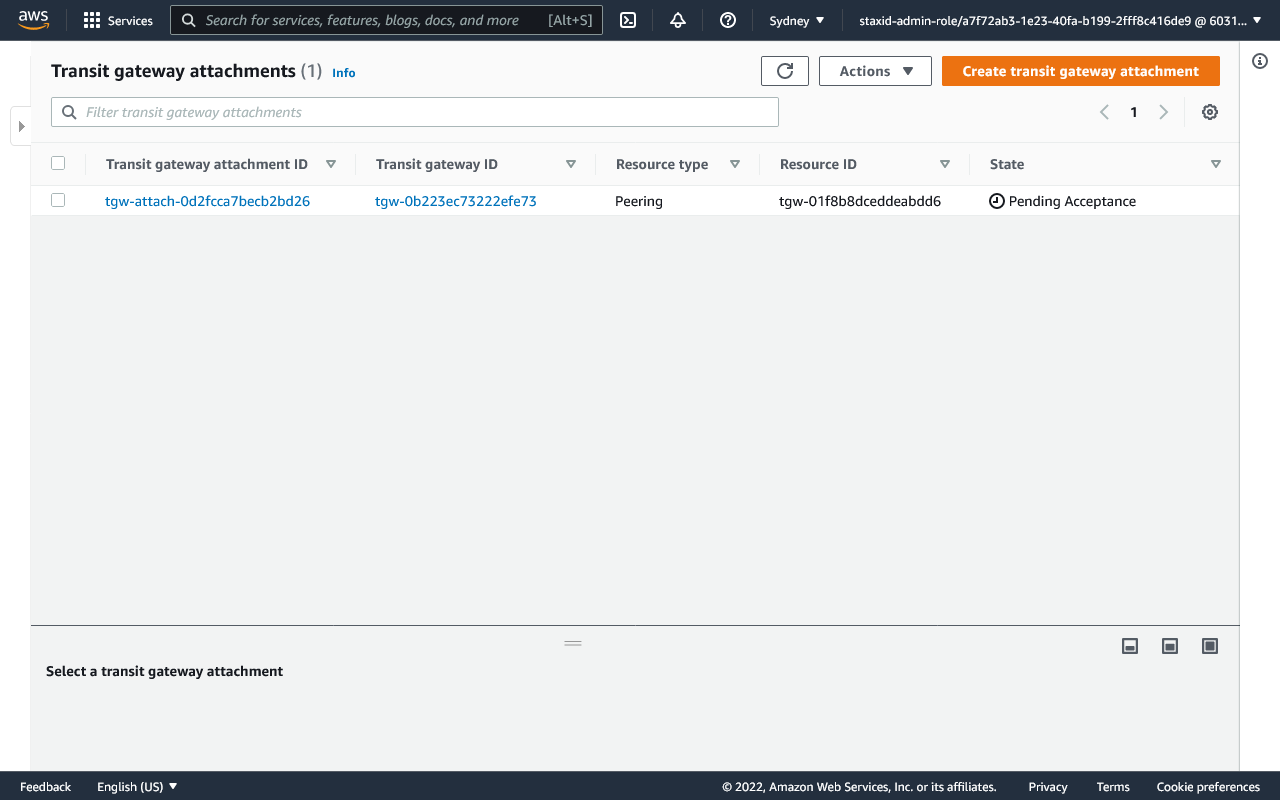1280x800 pixels.
Task: Focus the top AWS services search box
Action: pyautogui.click(x=386, y=20)
